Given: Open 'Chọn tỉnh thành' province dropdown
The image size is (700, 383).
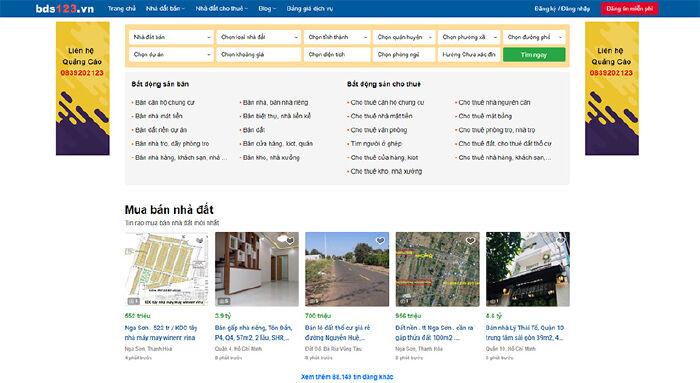Looking at the screenshot, I should click(x=337, y=37).
